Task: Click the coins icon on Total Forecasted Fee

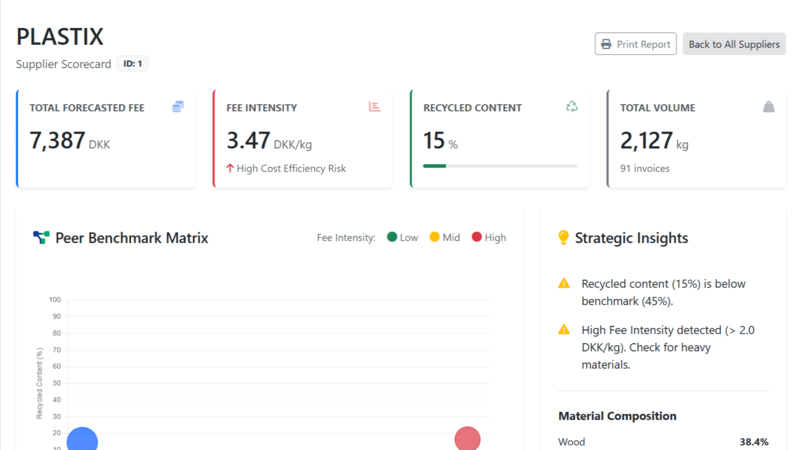Action: 178,107
